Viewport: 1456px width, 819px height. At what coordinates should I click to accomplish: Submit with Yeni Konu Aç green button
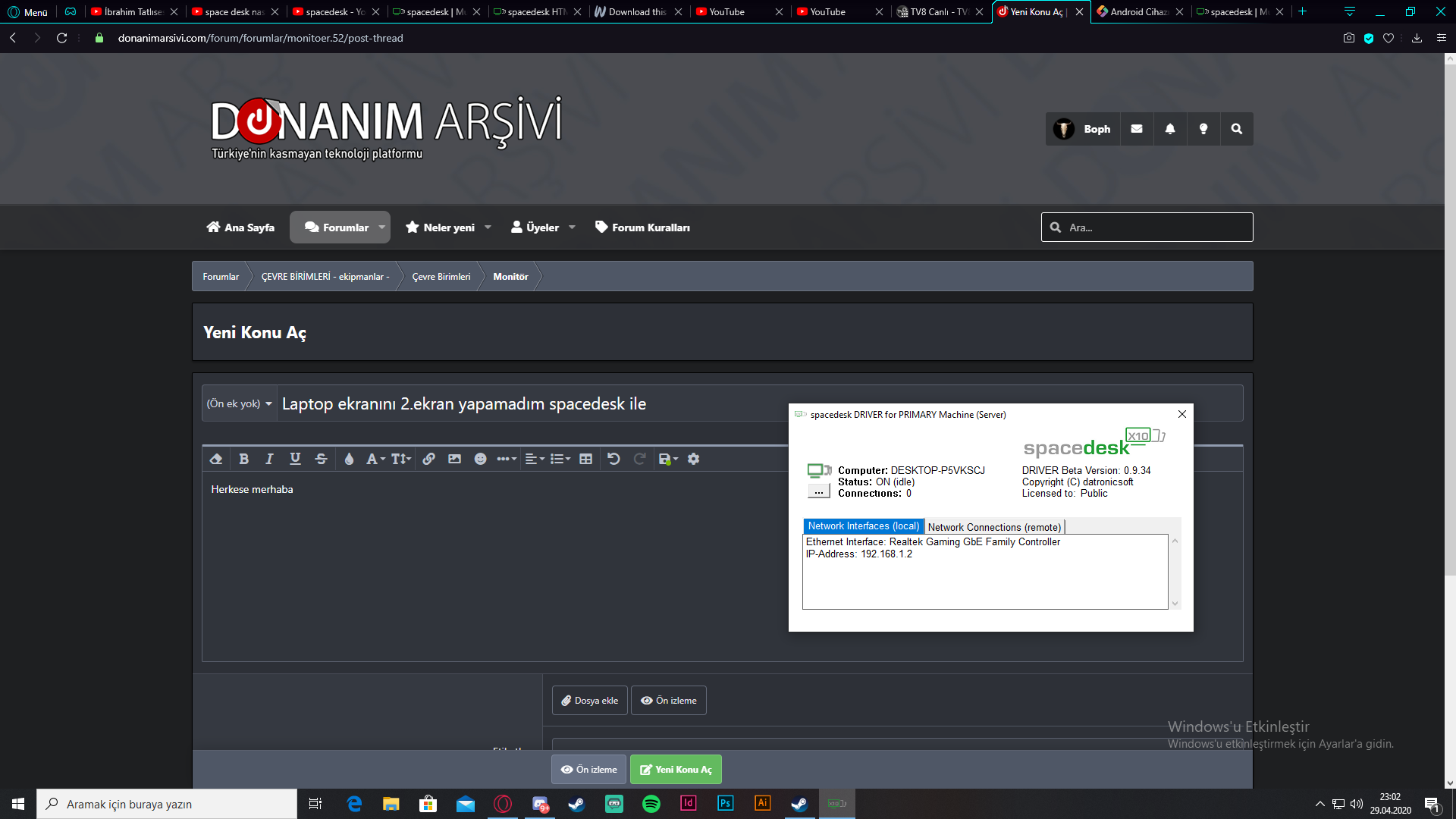click(x=676, y=769)
